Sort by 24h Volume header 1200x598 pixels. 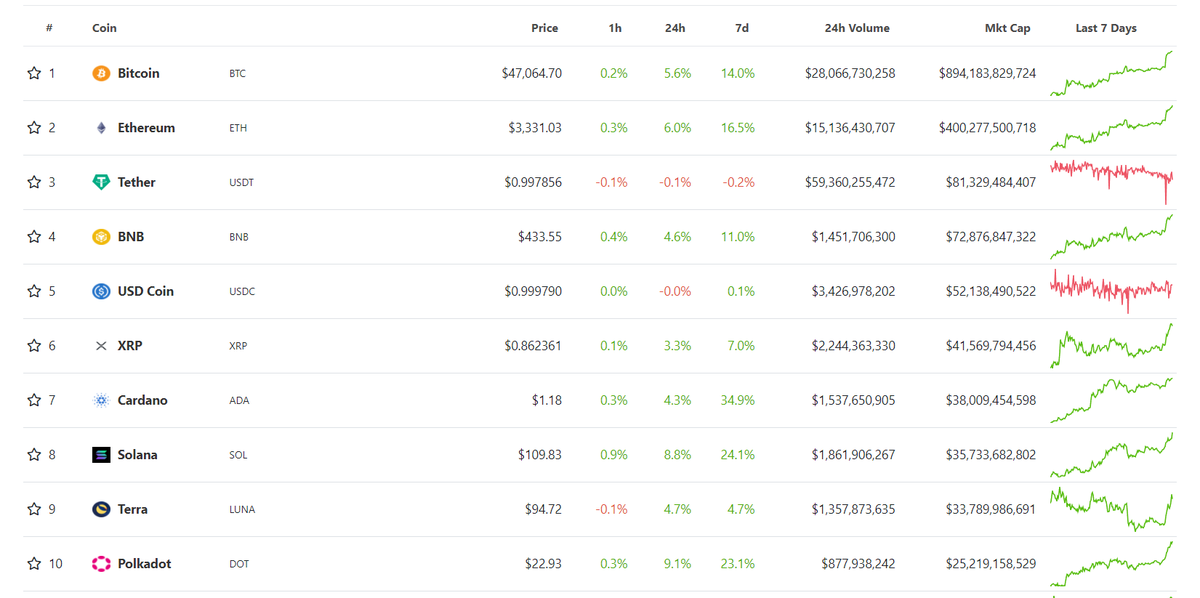[x=857, y=28]
